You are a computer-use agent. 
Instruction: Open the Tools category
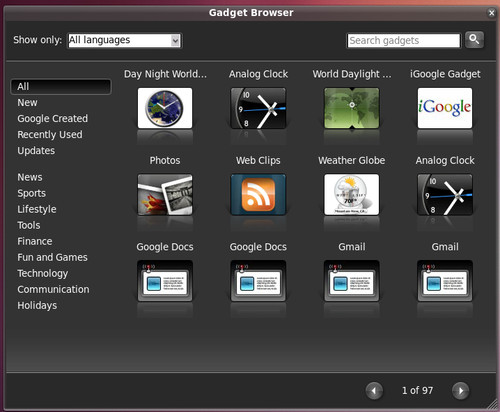pos(29,225)
